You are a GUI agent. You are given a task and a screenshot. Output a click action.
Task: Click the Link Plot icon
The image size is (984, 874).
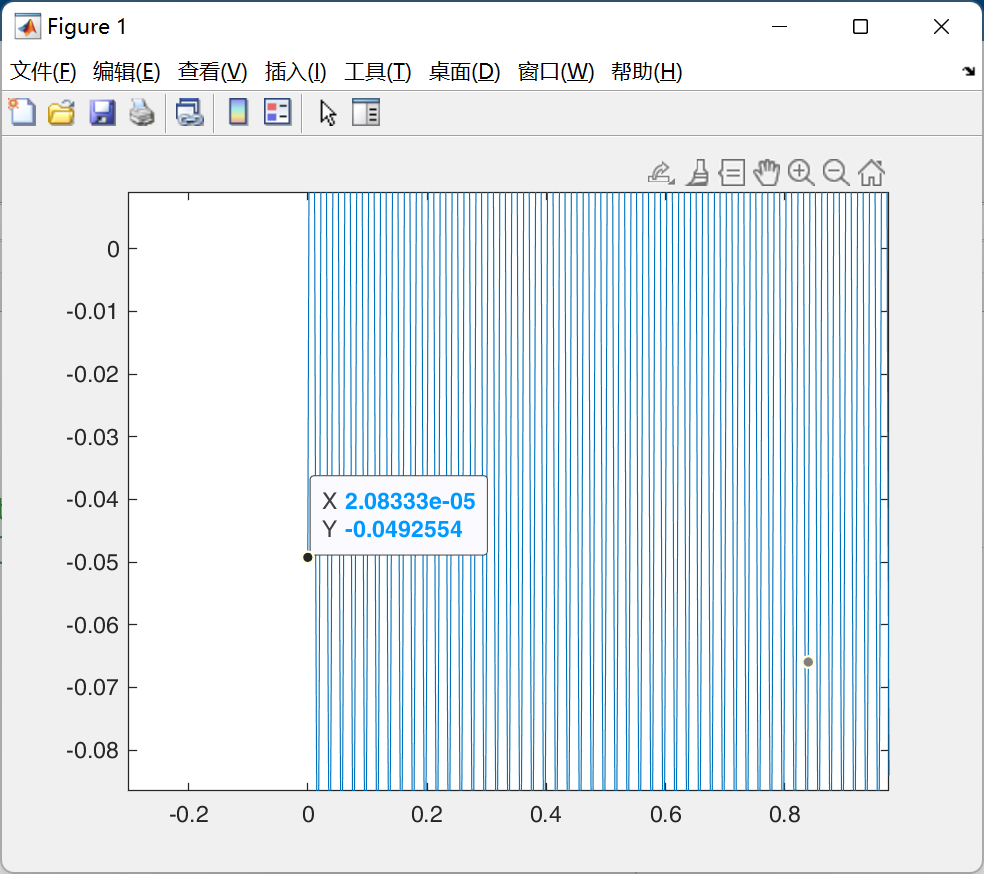click(x=189, y=112)
